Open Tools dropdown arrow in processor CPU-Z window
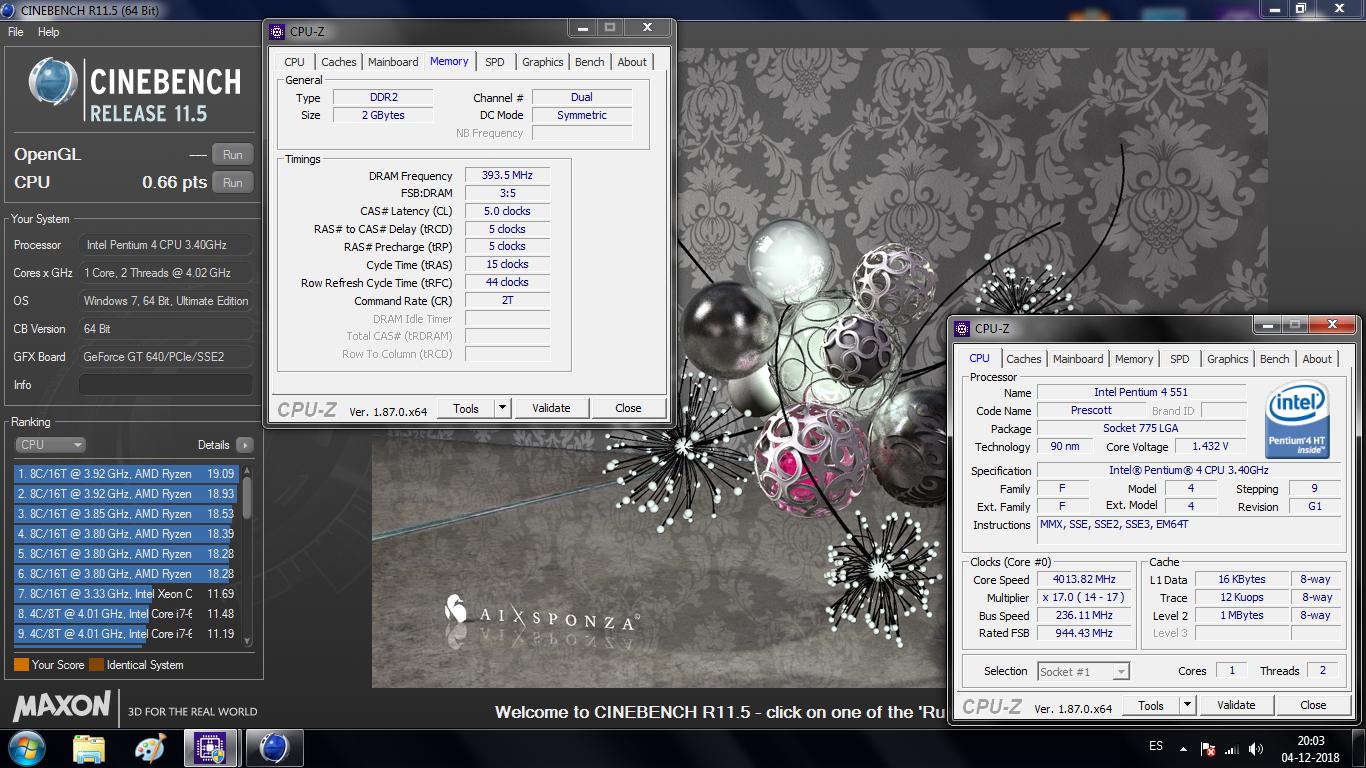1366x768 pixels. point(1188,705)
